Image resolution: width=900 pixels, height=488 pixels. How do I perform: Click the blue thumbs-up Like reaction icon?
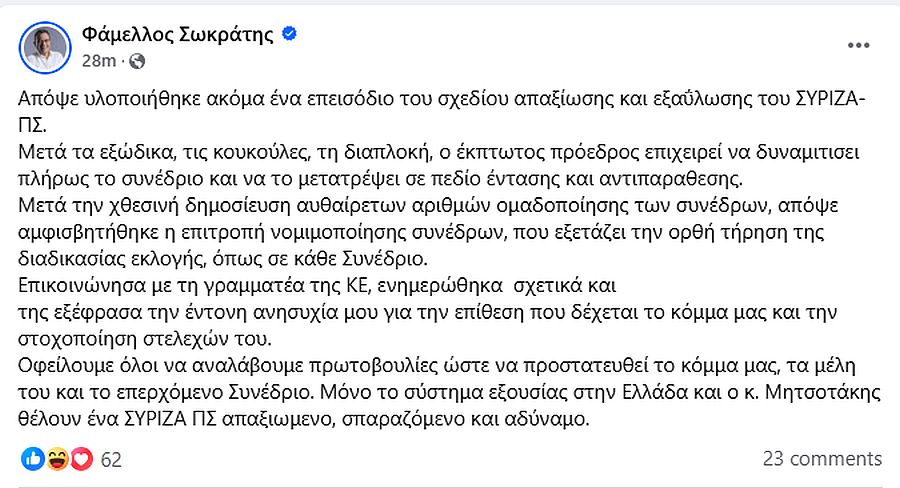coord(32,459)
